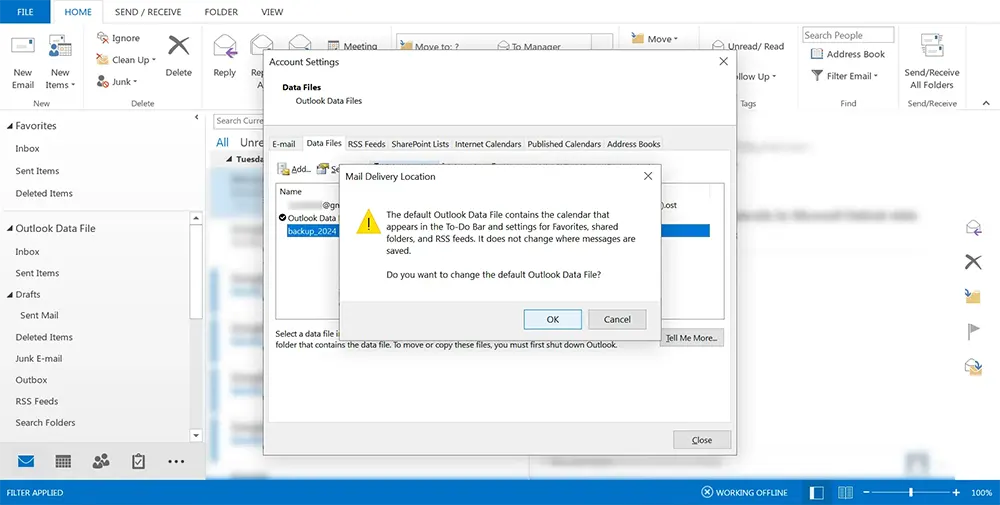Click Tell Me More button
Screen dimensions: 1000x505
pos(691,338)
